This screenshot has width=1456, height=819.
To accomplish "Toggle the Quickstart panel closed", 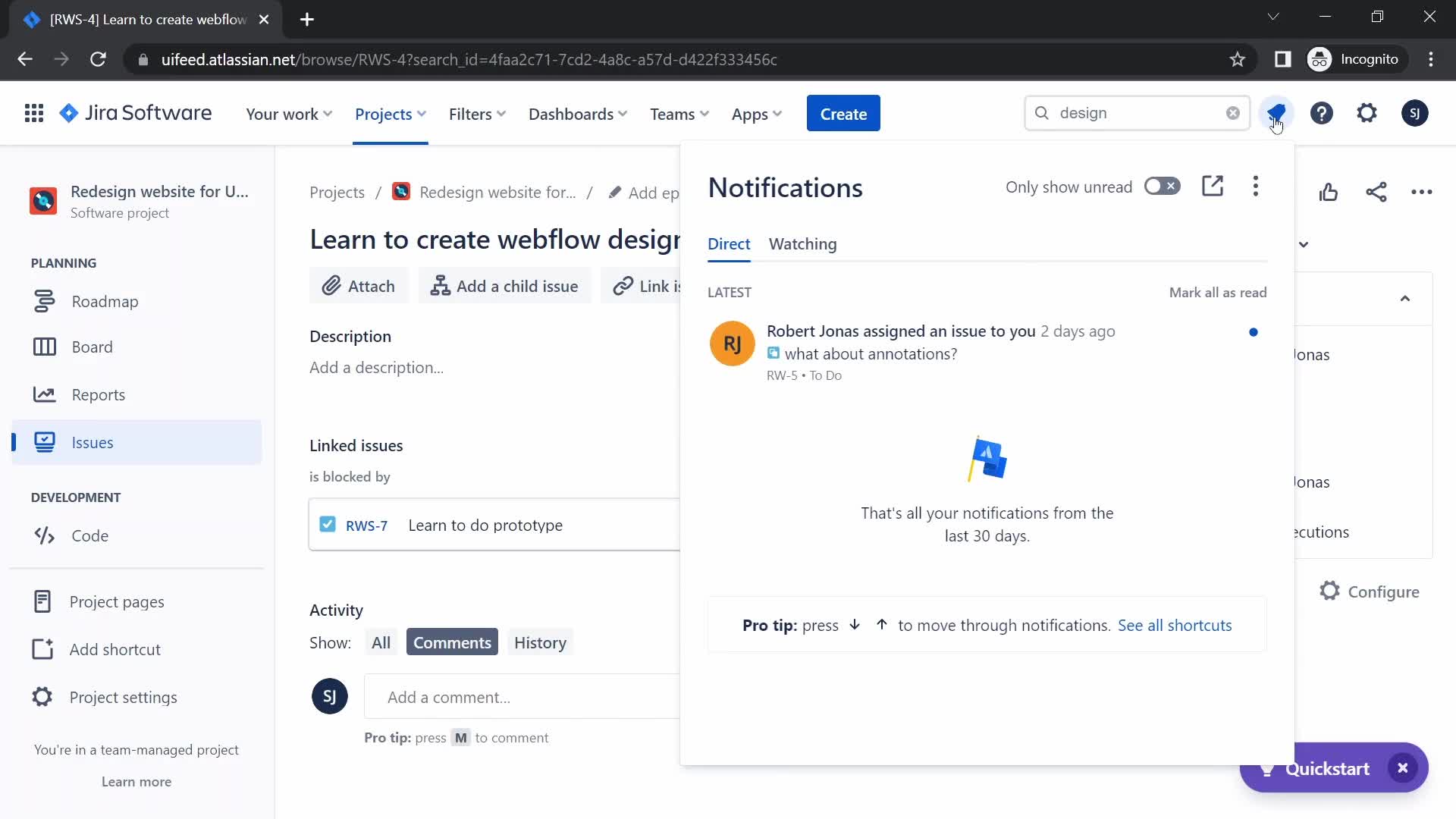I will point(1406,768).
